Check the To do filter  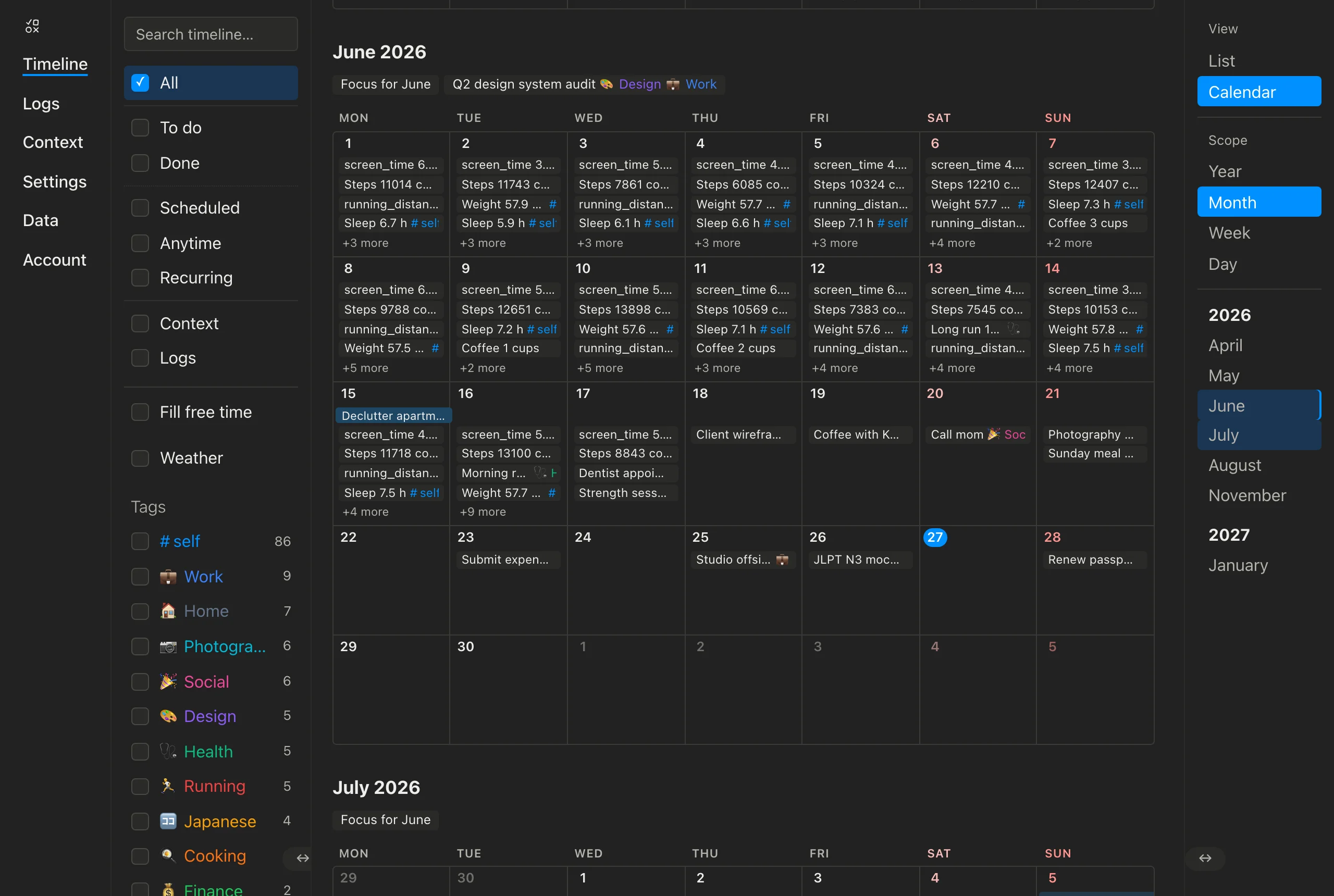pos(140,128)
